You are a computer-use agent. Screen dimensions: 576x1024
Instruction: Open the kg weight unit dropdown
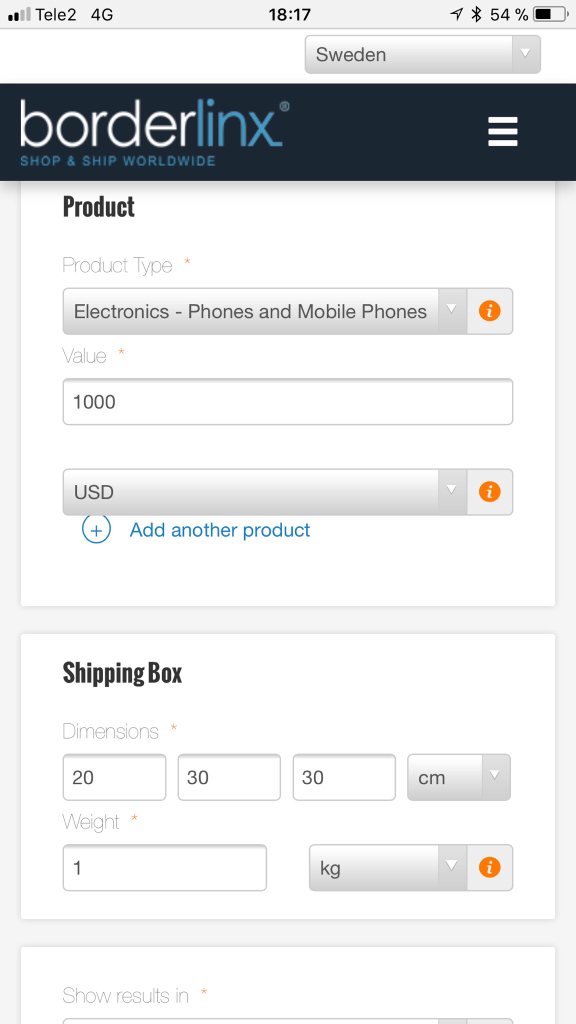(x=388, y=867)
